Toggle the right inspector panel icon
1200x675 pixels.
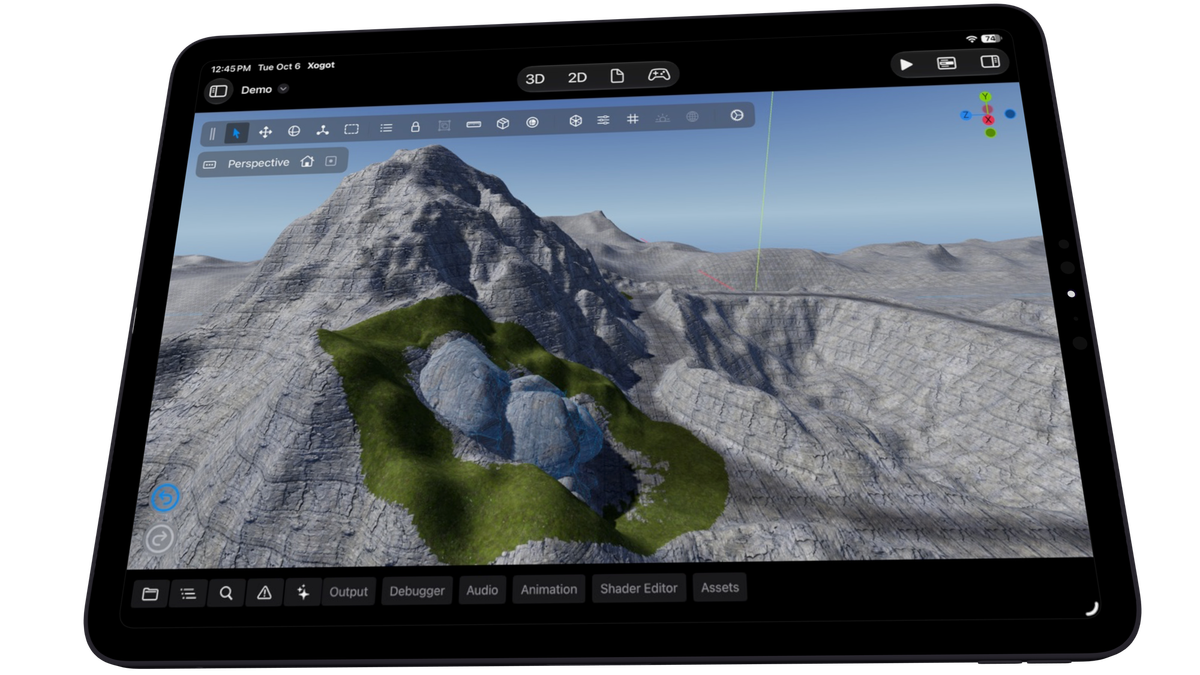990,62
